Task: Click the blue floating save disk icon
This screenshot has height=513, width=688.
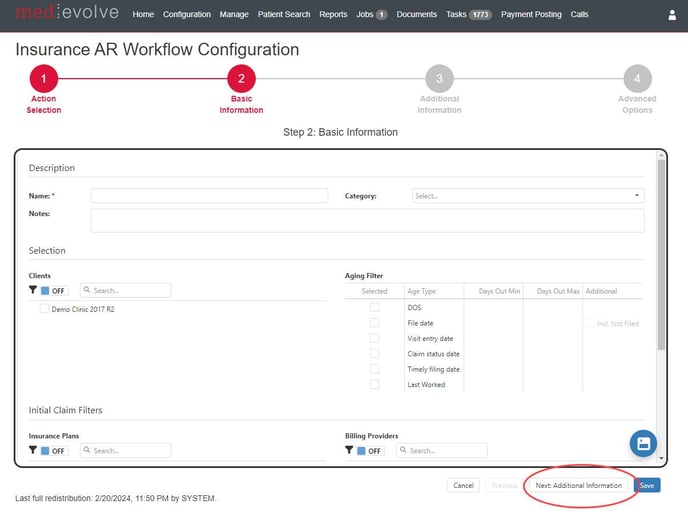Action: click(x=643, y=443)
